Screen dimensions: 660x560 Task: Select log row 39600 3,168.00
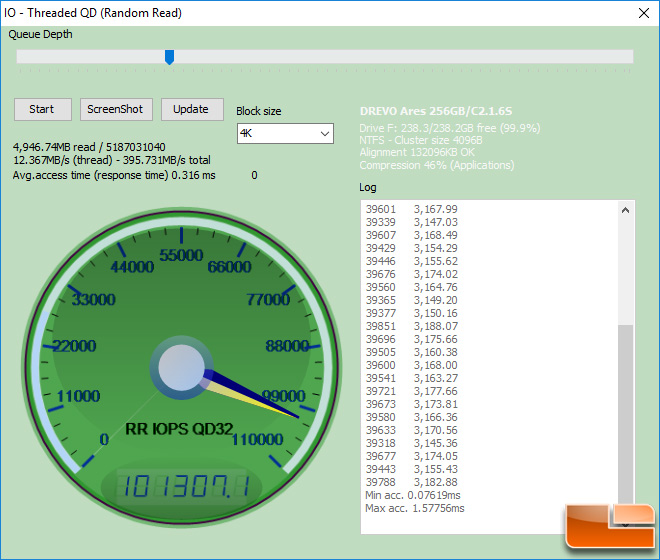coord(411,365)
